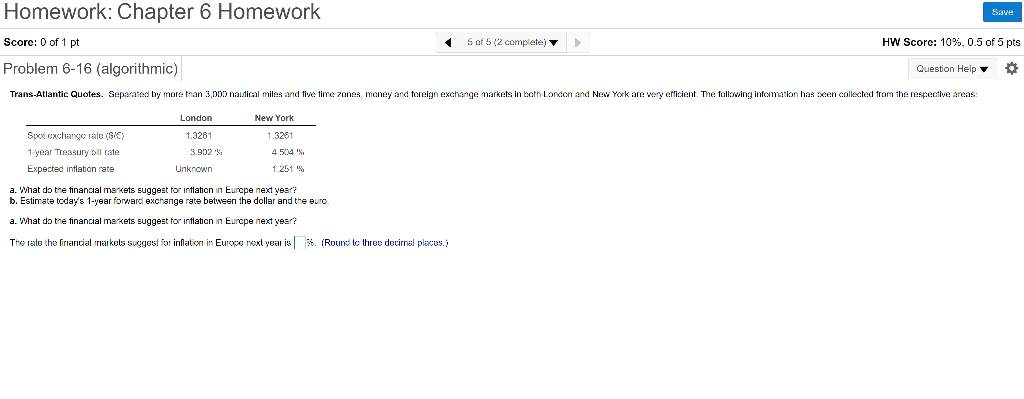This screenshot has width=1024, height=399.
Task: Click the 'Score: 0 of 1 pt' label
Action: tap(42, 42)
